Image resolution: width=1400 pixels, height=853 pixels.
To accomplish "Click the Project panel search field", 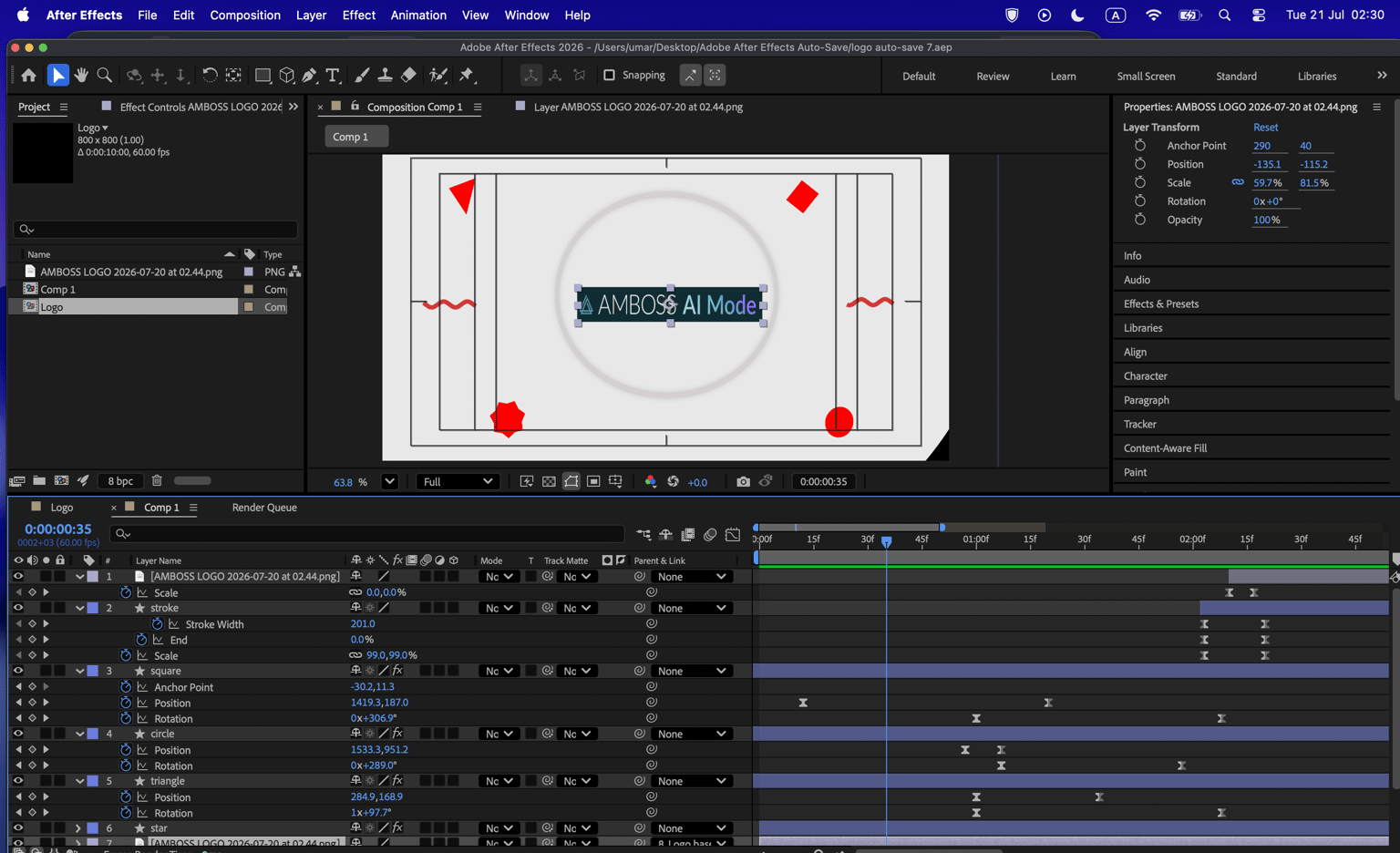I will coord(155,230).
